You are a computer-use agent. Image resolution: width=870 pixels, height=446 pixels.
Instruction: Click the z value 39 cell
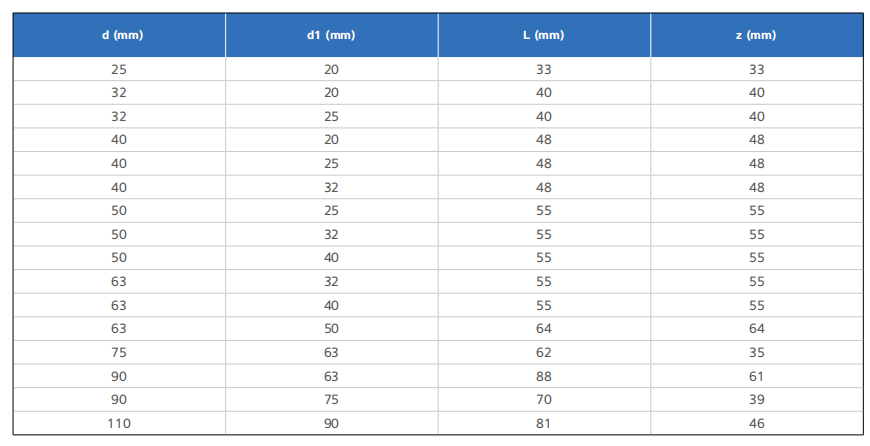tap(757, 399)
